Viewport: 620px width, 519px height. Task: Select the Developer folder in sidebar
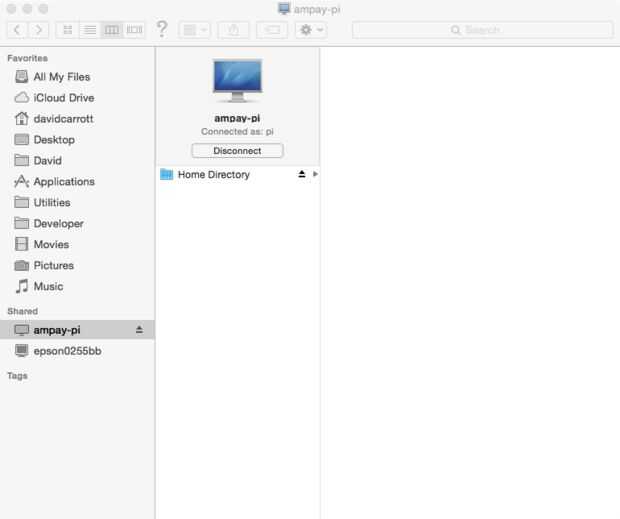pos(77,223)
